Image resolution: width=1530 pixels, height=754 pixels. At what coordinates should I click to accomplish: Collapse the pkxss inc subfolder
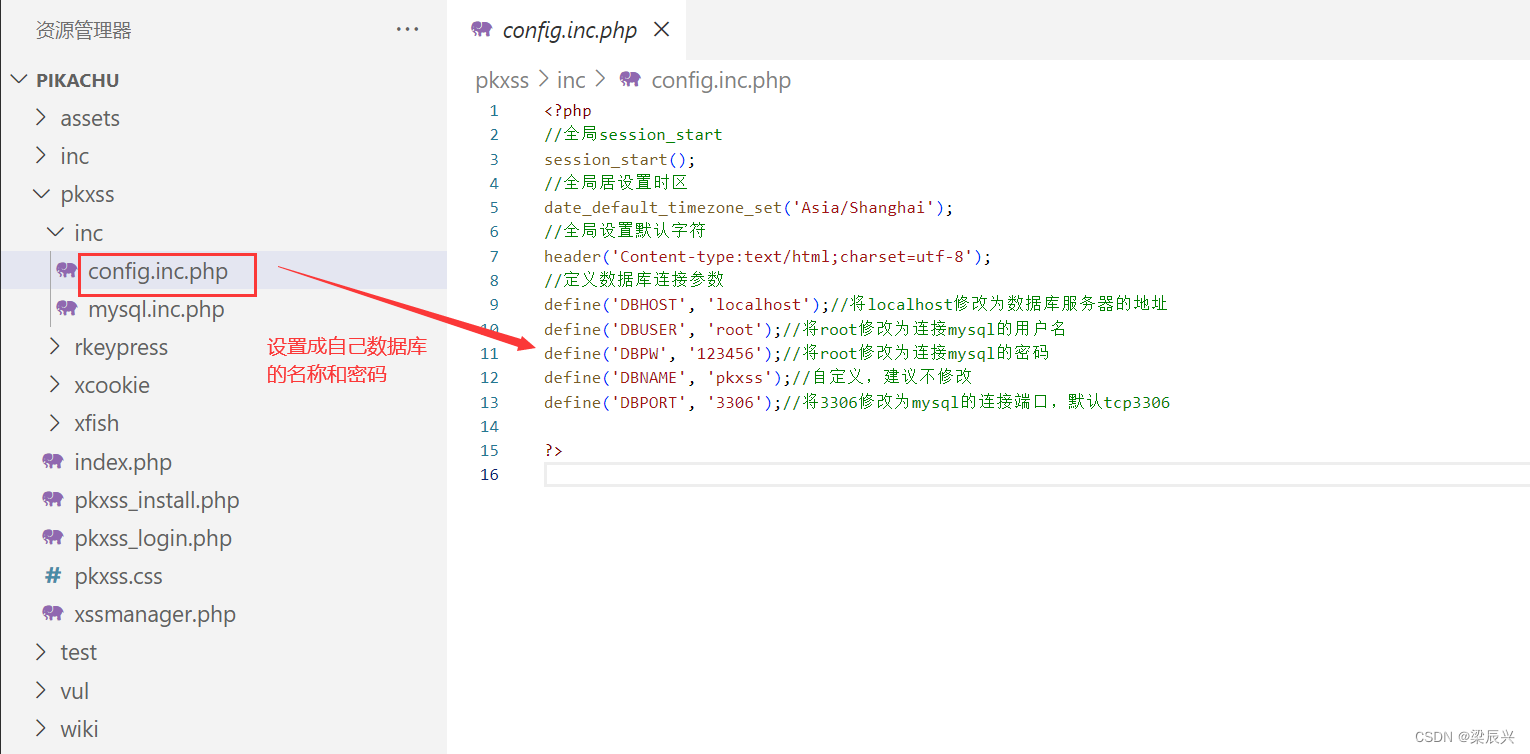pos(55,232)
